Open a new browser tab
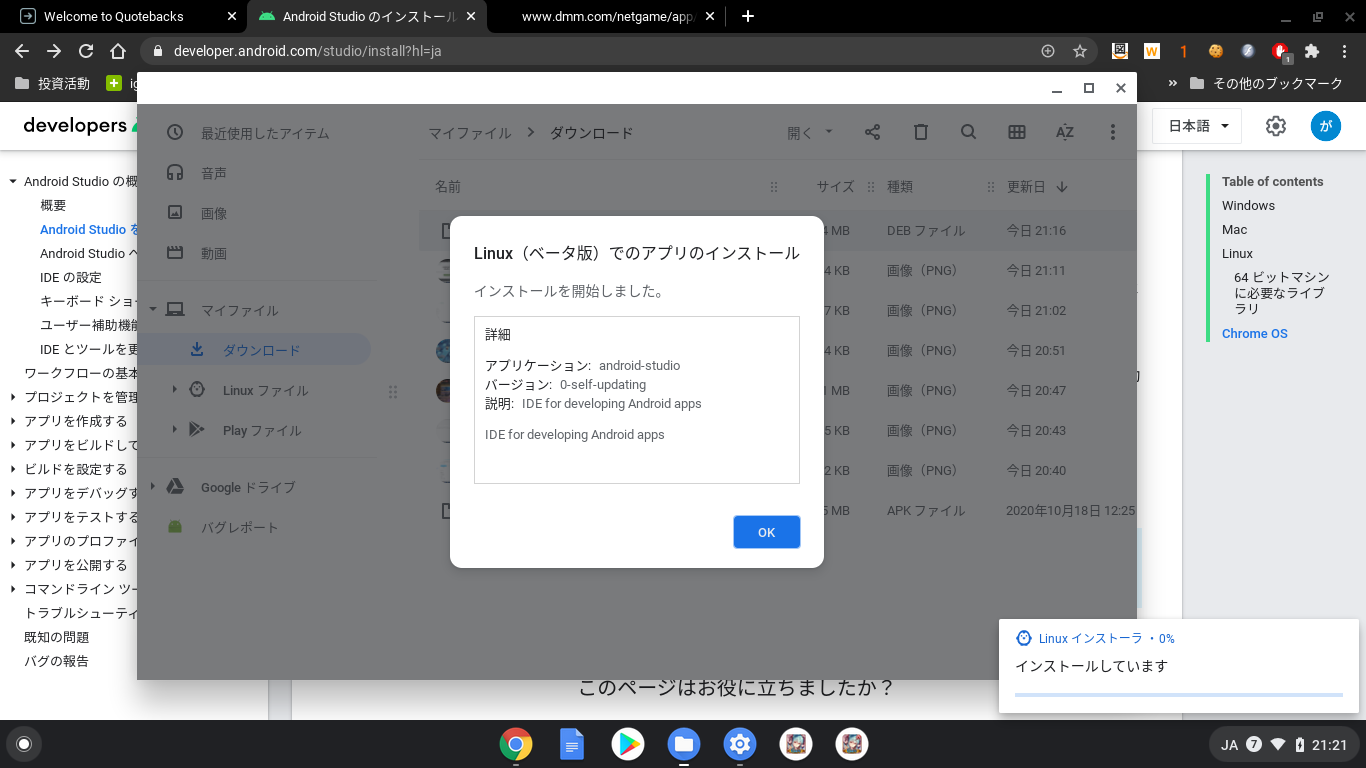Viewport: 1366px width, 768px height. coord(748,16)
